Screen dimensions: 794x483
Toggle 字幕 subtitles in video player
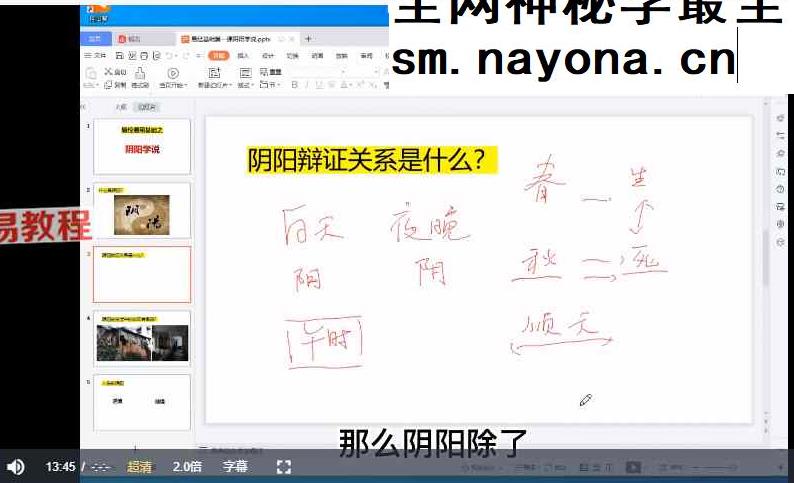point(235,466)
